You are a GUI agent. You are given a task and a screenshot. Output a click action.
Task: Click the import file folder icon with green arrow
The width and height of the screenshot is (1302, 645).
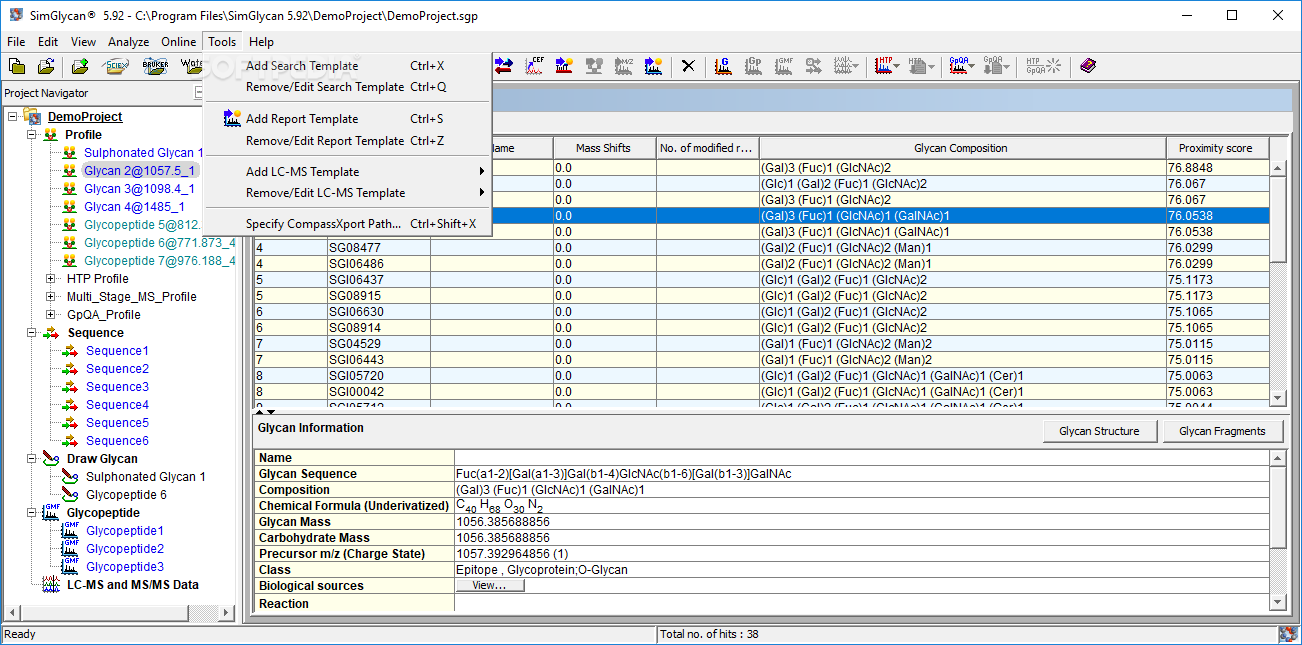pos(81,66)
